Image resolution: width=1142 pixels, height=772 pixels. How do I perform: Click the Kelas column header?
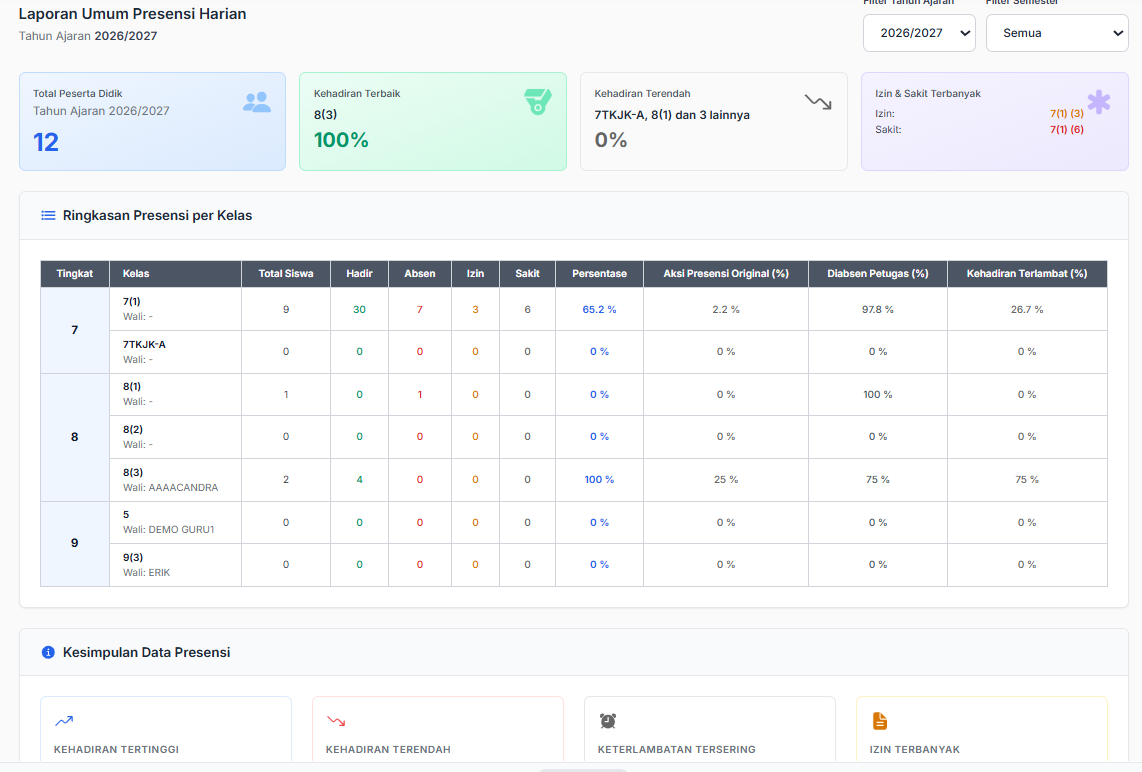[176, 274]
